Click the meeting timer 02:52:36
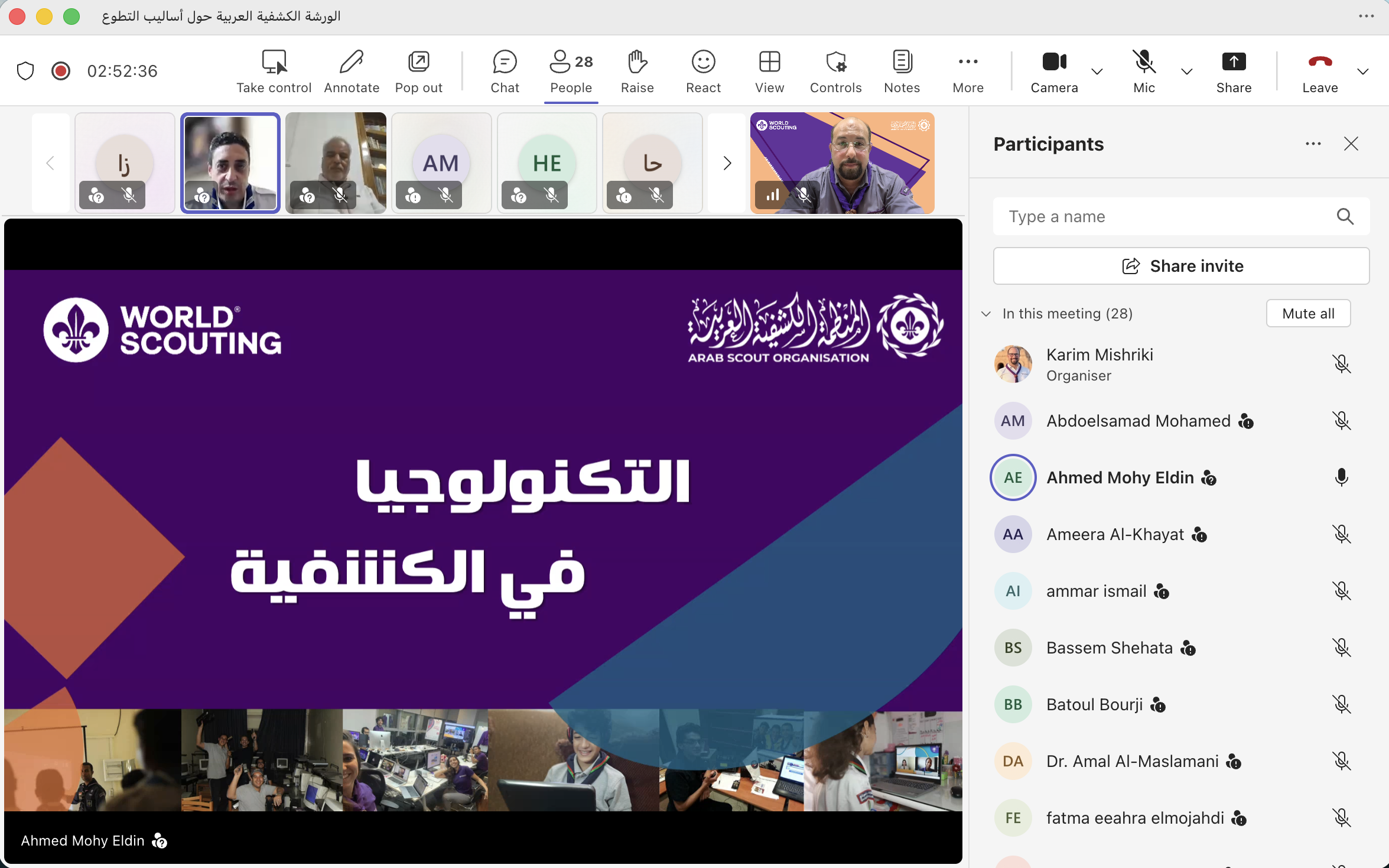Viewport: 1389px width, 868px height. (122, 71)
